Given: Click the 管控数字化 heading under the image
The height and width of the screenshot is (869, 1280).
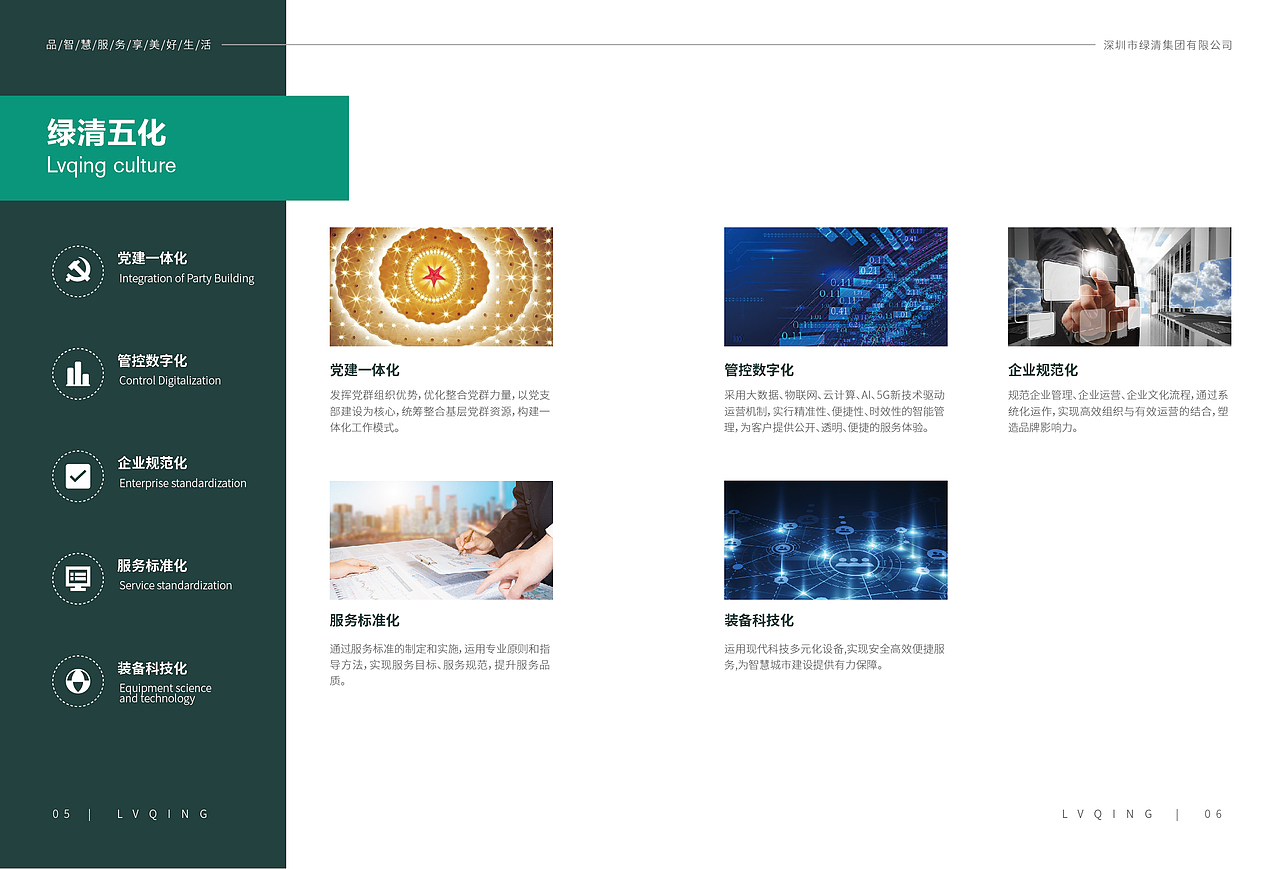Looking at the screenshot, I should click(759, 370).
